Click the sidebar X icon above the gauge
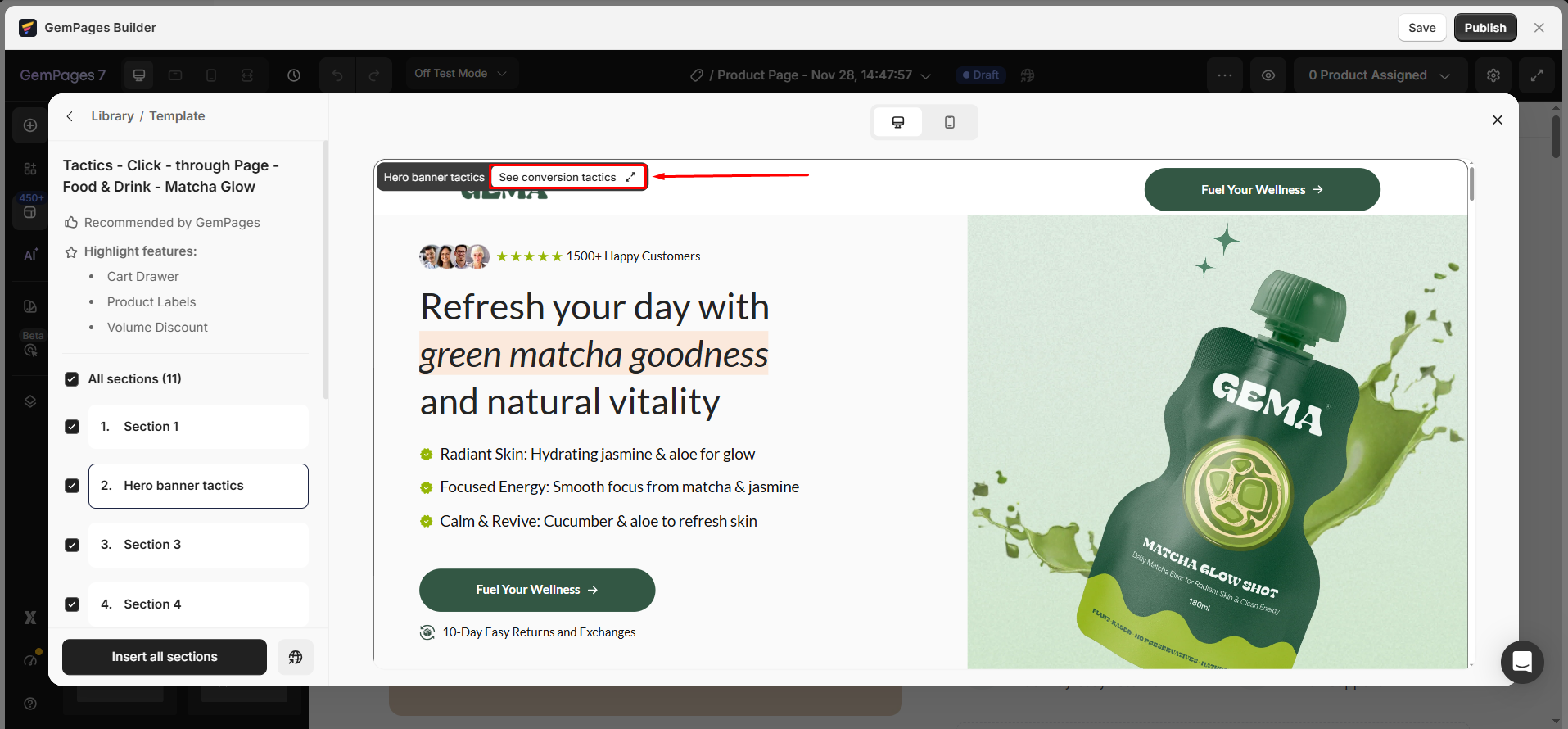 tap(30, 618)
